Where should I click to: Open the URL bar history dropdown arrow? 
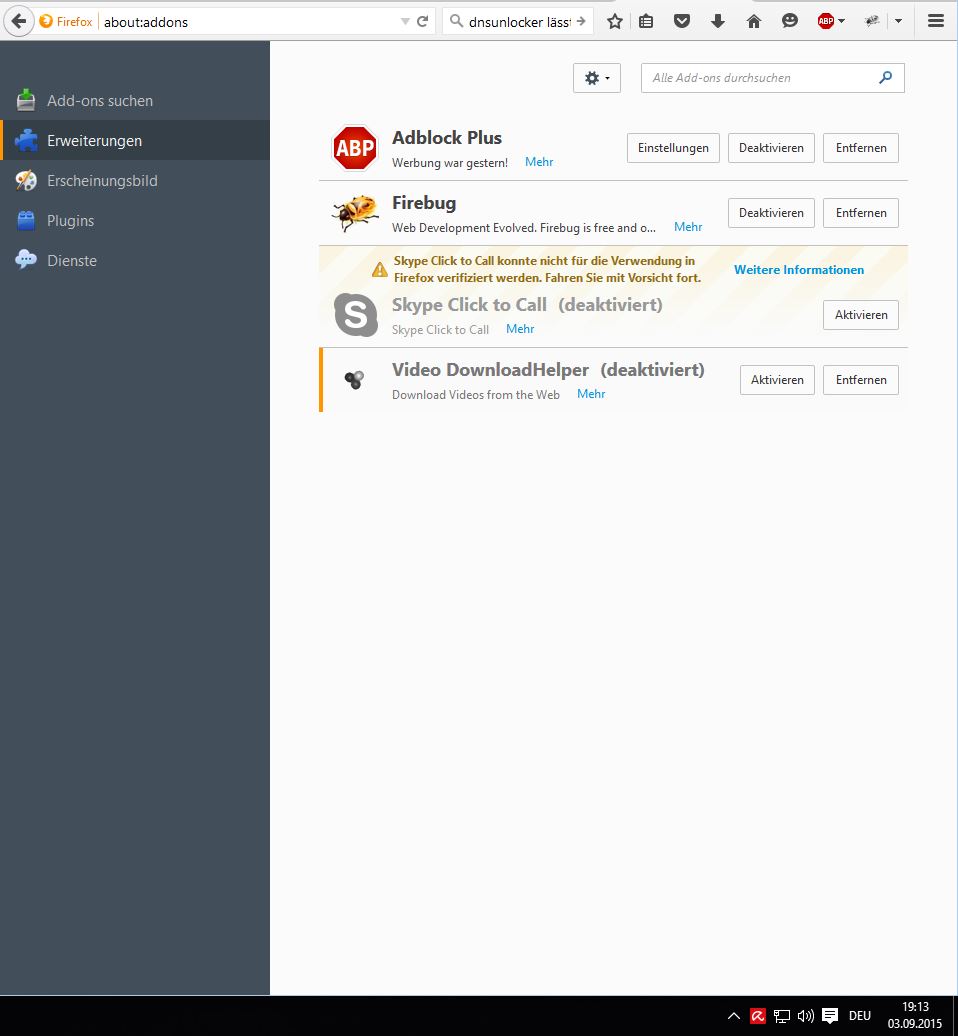click(x=405, y=22)
